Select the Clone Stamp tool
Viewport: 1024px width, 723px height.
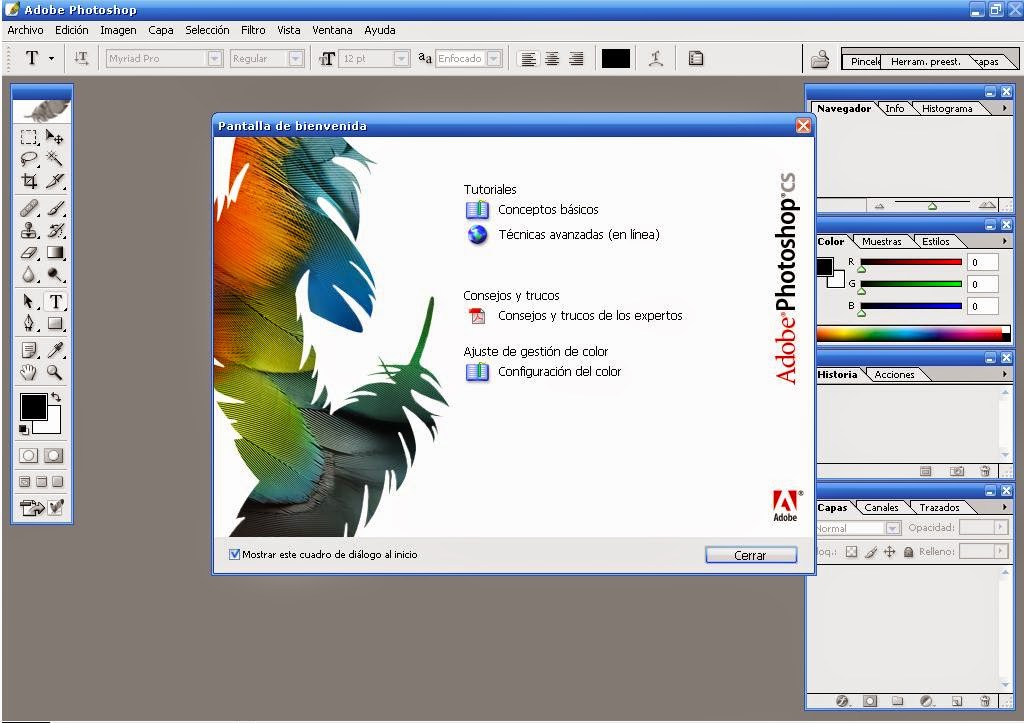(28, 230)
